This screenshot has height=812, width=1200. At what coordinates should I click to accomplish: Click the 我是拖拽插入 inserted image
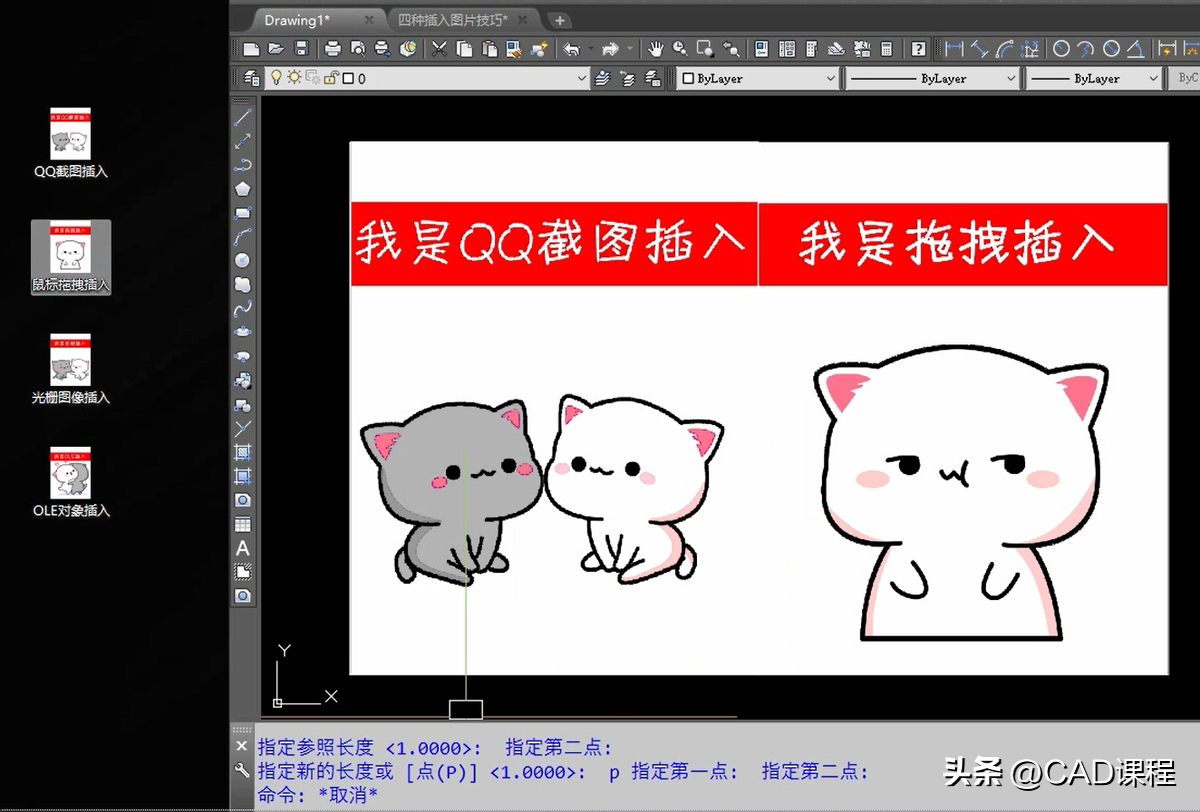click(963, 409)
